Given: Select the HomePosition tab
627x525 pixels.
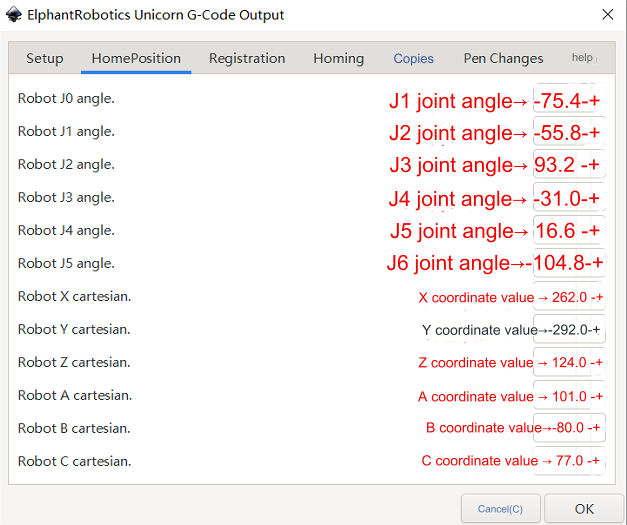Looking at the screenshot, I should (136, 58).
